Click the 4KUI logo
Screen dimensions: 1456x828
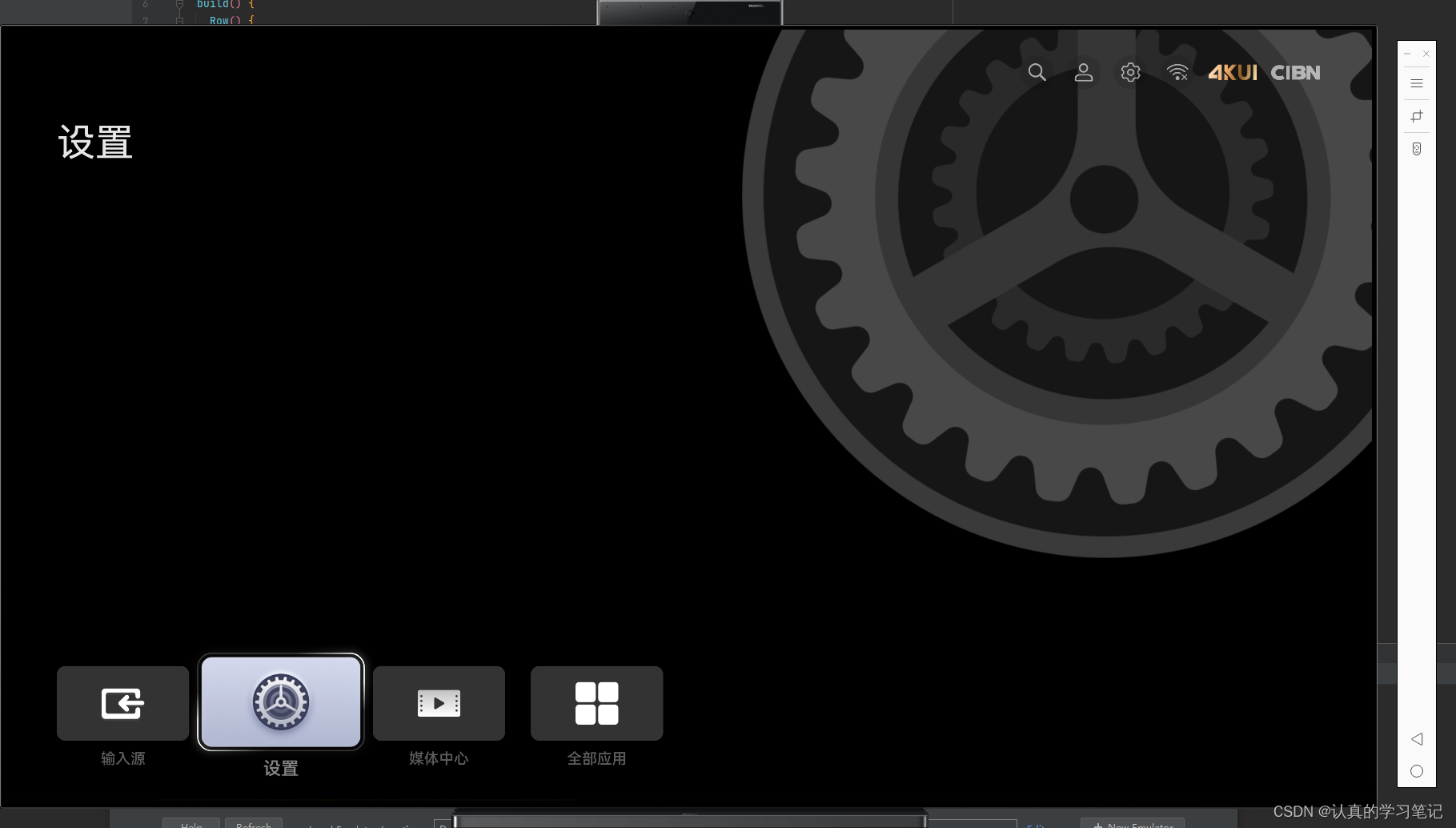pyautogui.click(x=1232, y=73)
